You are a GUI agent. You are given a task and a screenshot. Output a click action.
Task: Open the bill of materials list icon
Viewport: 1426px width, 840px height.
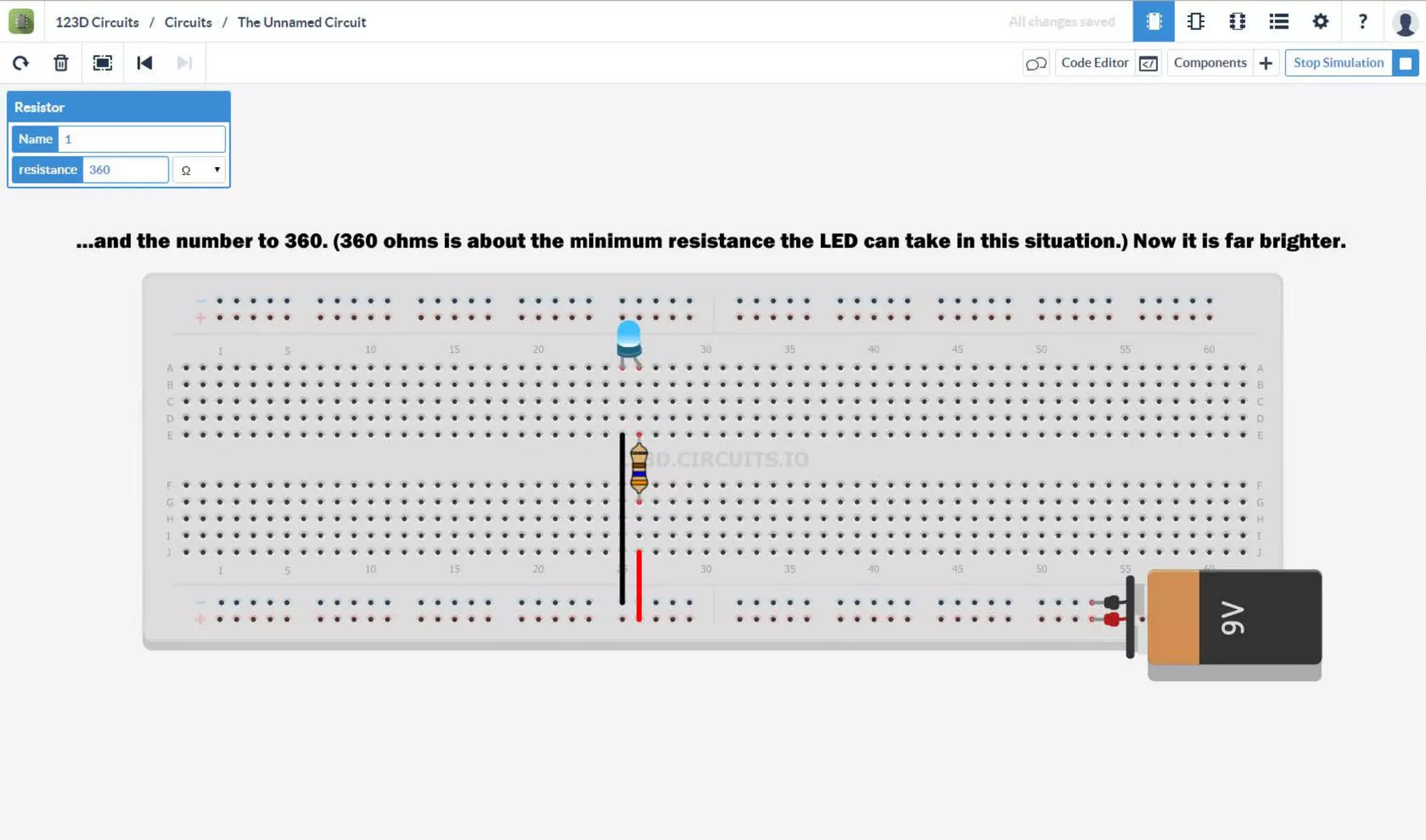pyautogui.click(x=1278, y=22)
